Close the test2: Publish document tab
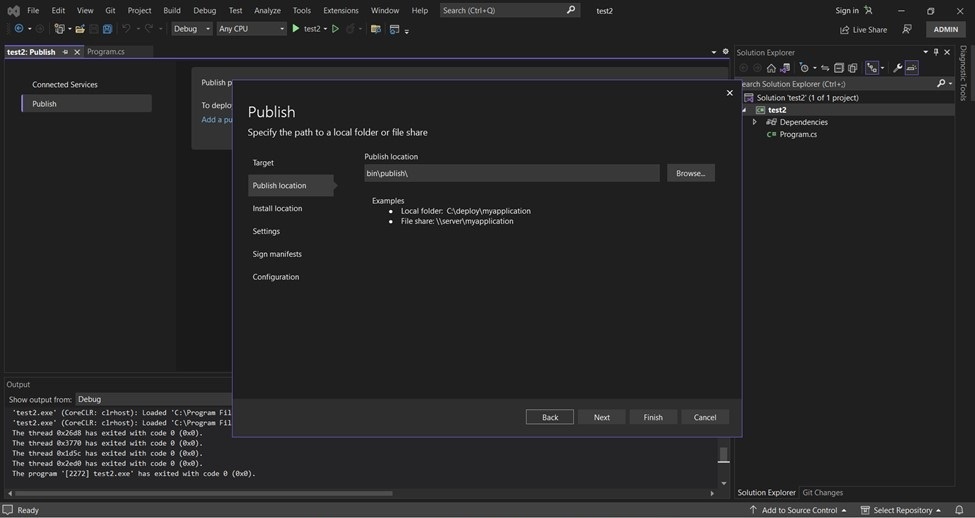 point(77,52)
